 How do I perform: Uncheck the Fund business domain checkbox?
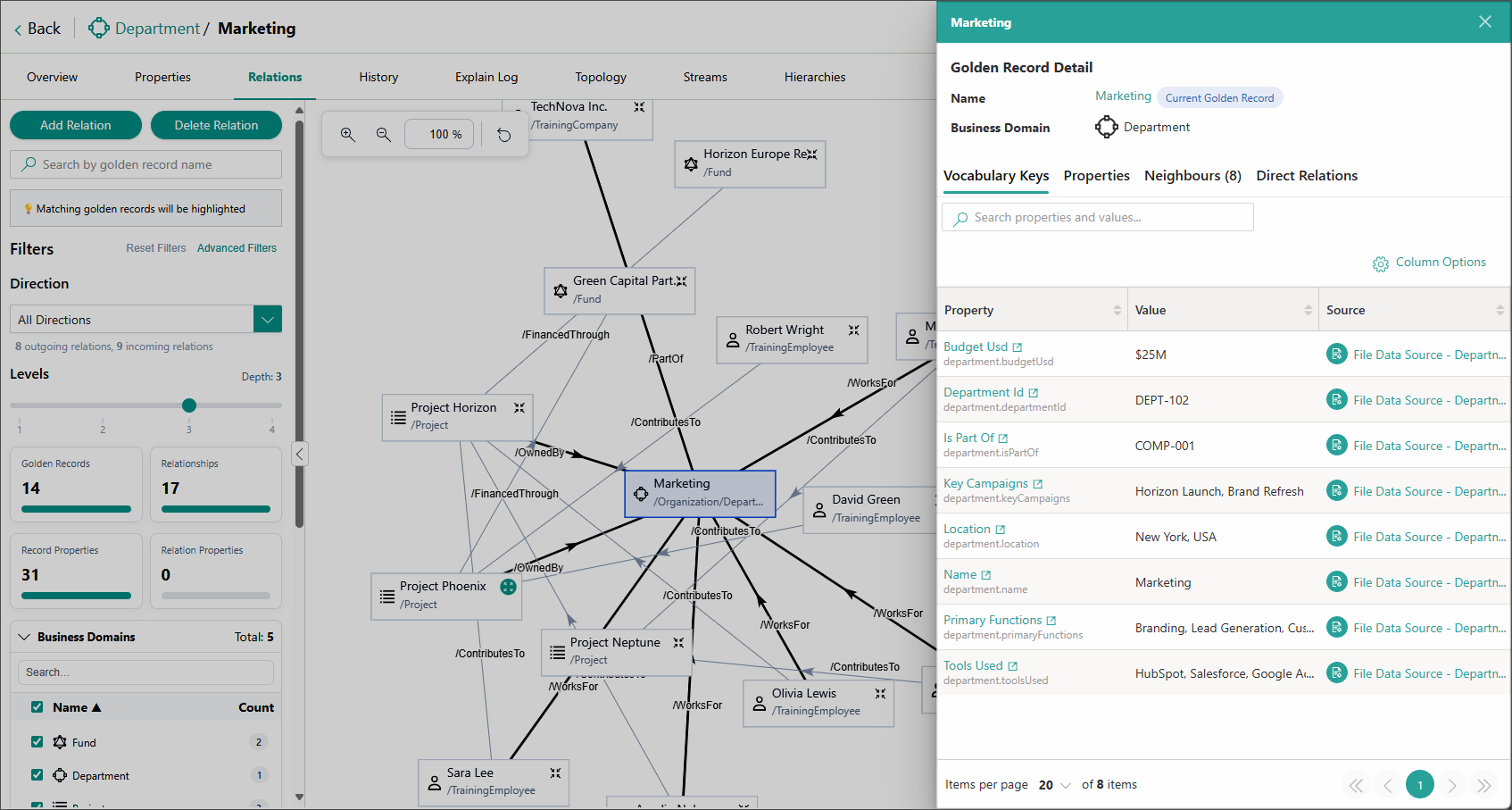(37, 741)
